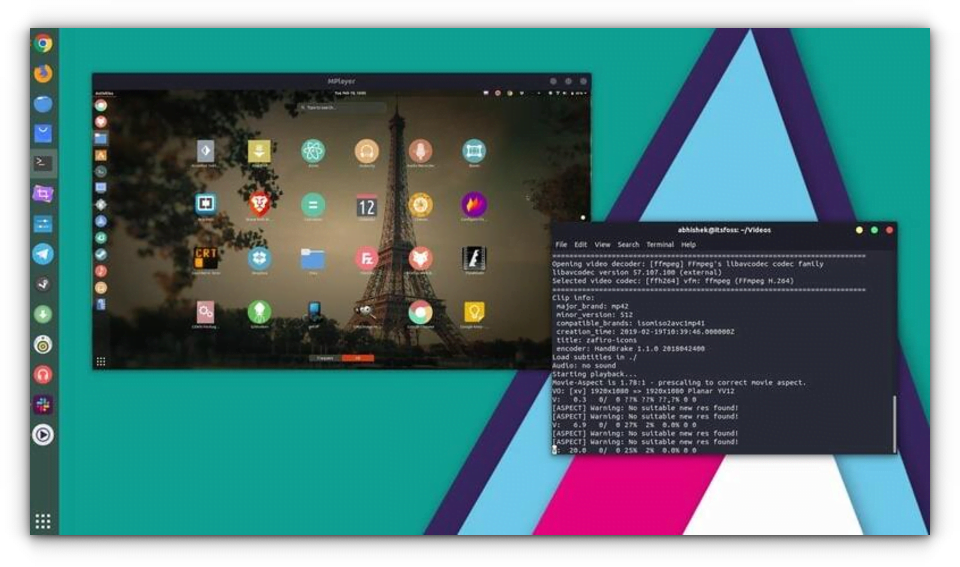Image resolution: width=960 pixels, height=567 pixels.
Task: Click Calculator equals icon in MPlayer video
Action: click(313, 205)
